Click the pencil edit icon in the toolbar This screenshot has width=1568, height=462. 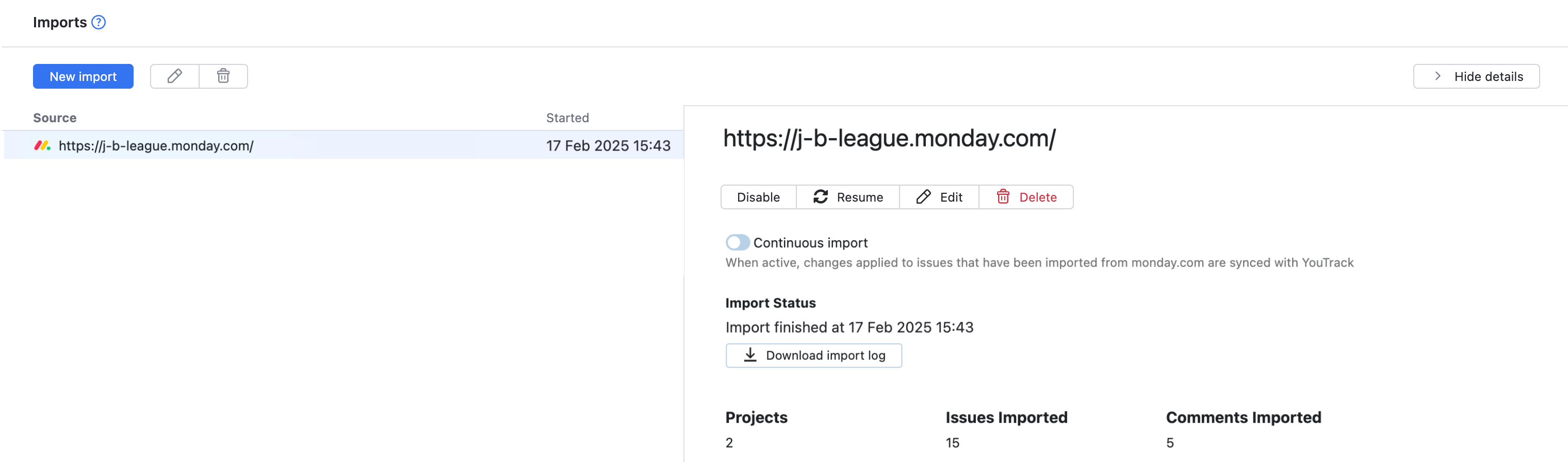175,76
